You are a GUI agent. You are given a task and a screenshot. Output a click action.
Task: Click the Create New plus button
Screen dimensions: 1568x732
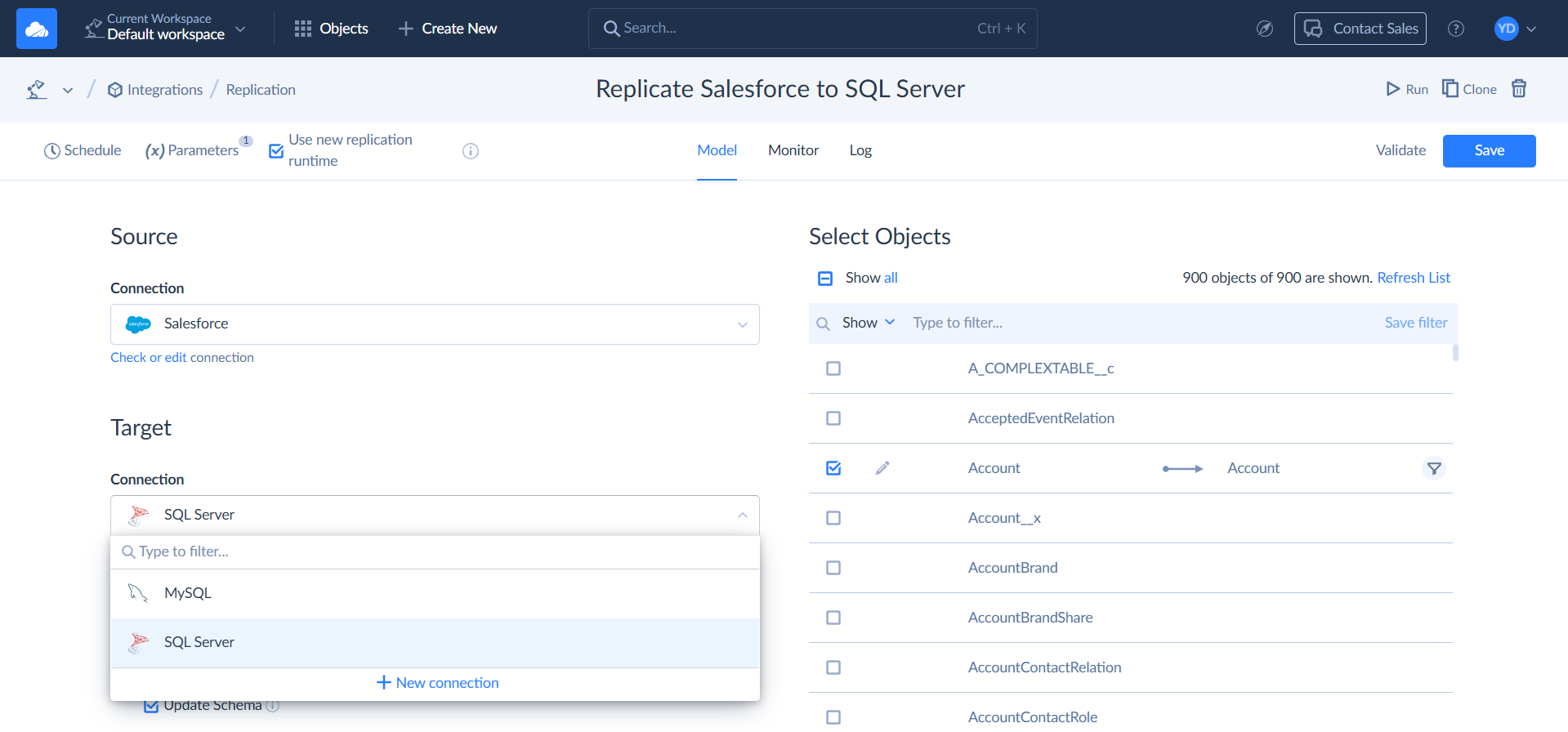pos(448,29)
